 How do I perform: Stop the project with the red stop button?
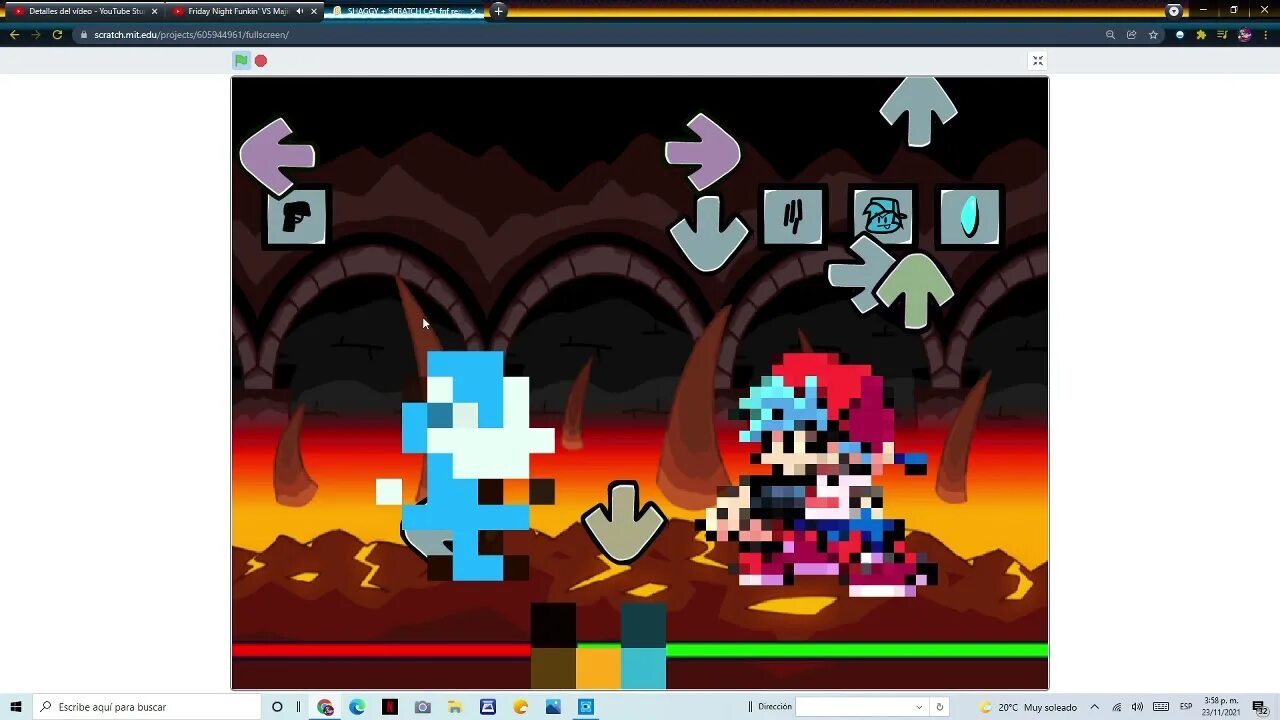[x=261, y=61]
